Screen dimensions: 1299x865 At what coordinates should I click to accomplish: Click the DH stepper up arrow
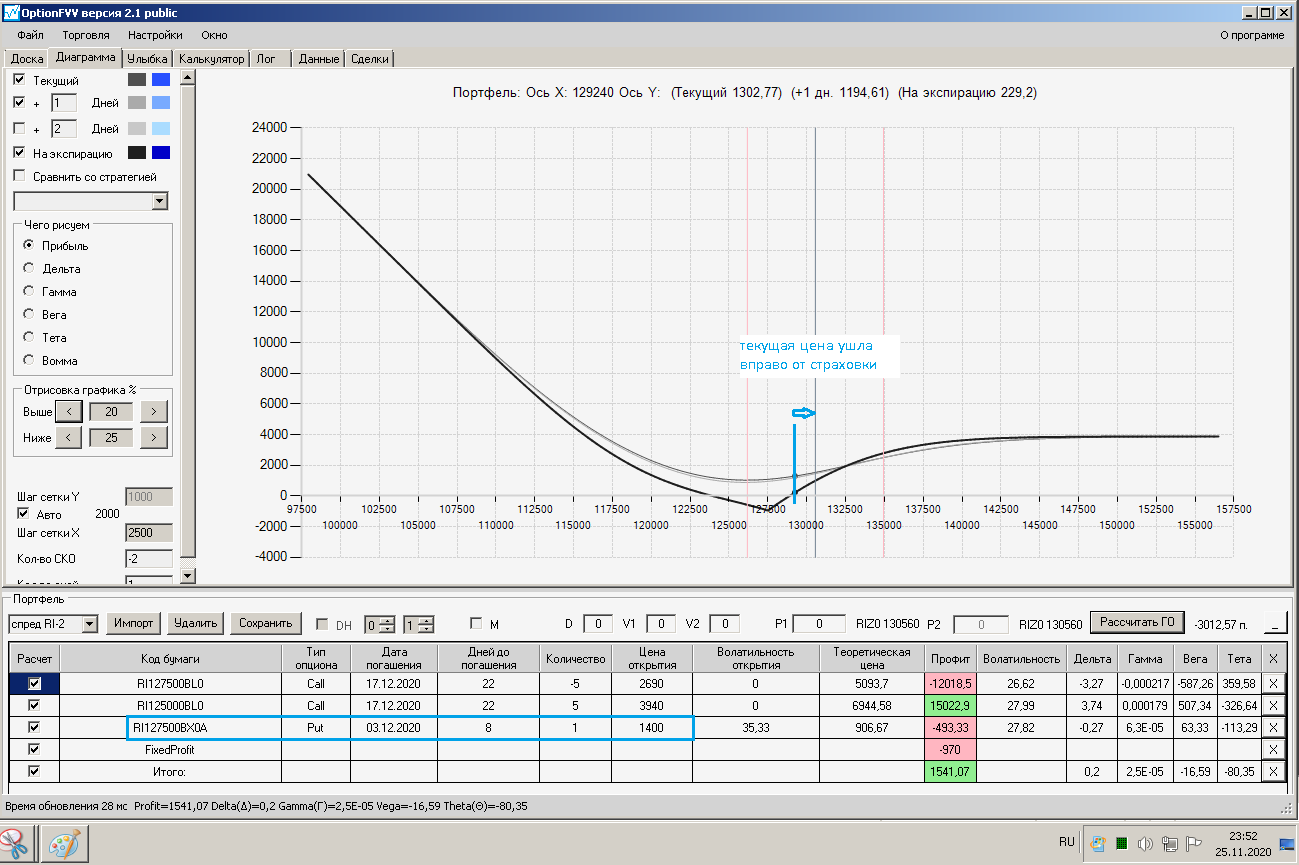pyautogui.click(x=388, y=620)
